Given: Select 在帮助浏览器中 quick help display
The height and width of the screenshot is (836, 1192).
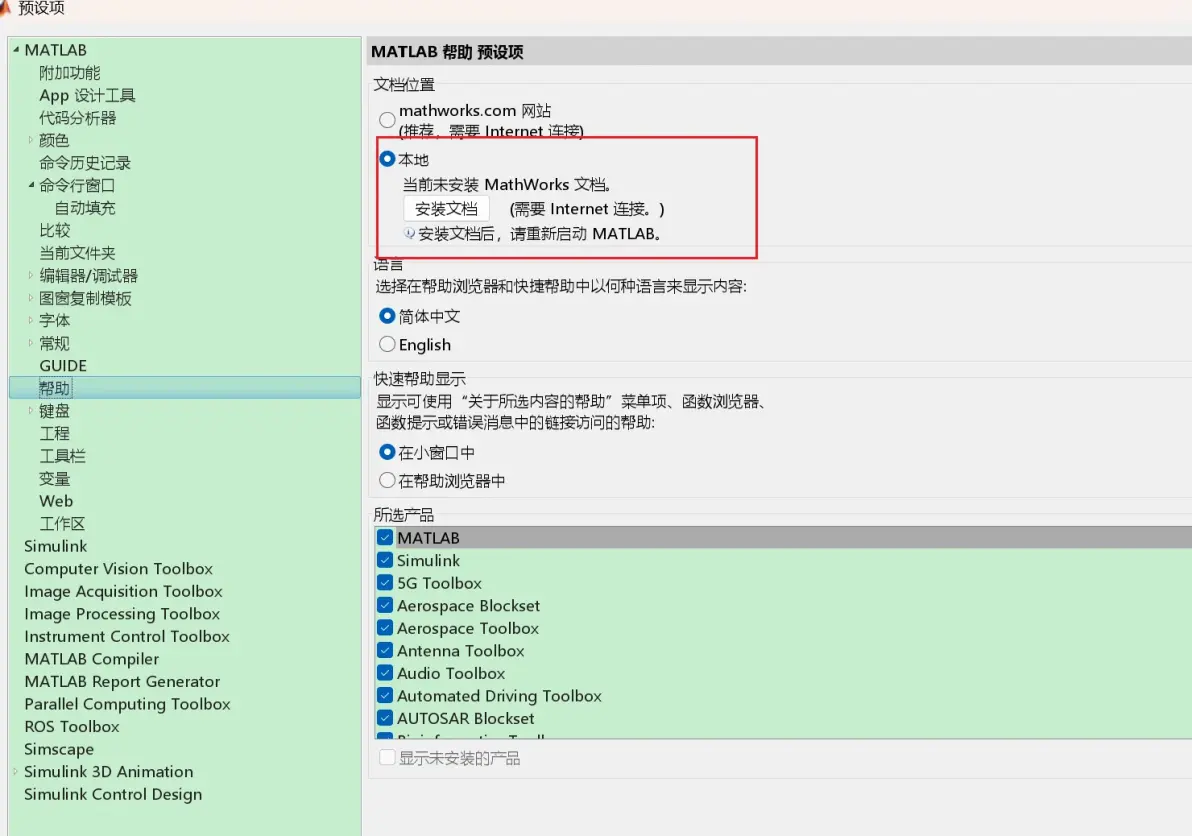Looking at the screenshot, I should tap(387, 480).
